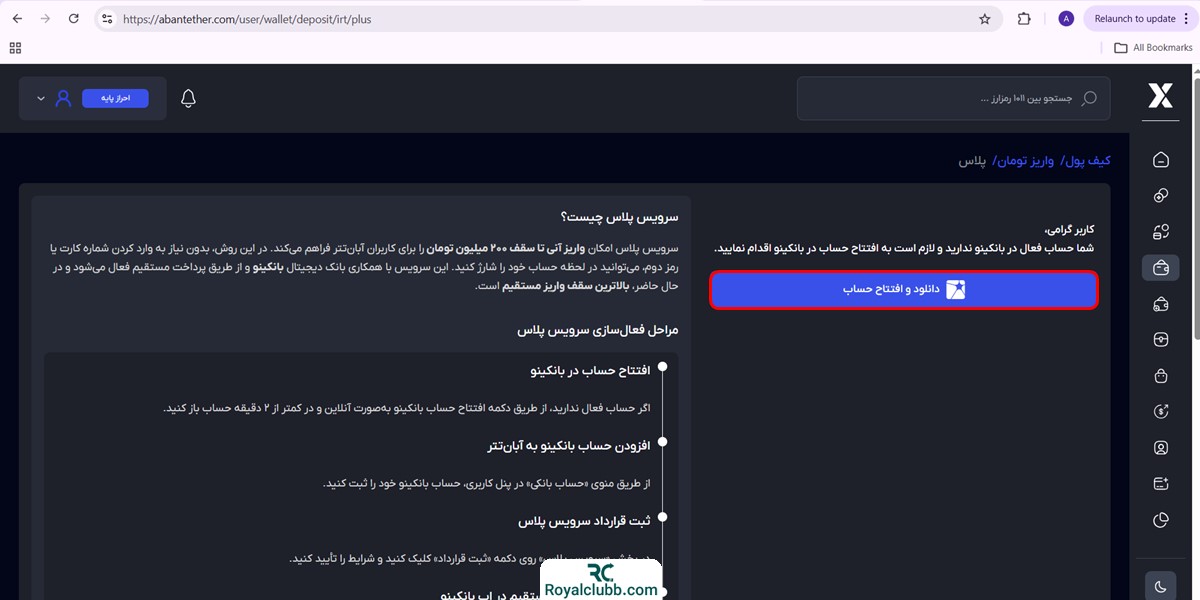Image resolution: width=1200 pixels, height=600 pixels.
Task: Focus the crypto search field
Action: pyautogui.click(x=954, y=98)
